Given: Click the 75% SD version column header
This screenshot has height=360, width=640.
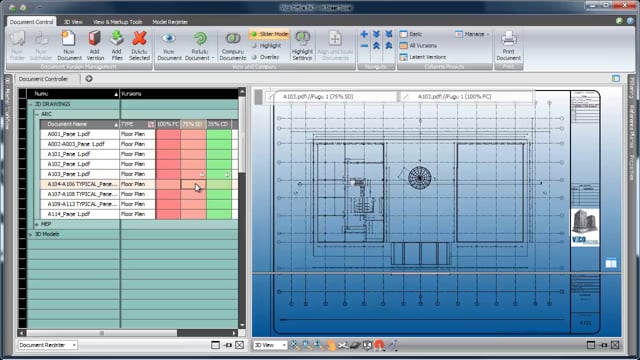Looking at the screenshot, I should [193, 124].
